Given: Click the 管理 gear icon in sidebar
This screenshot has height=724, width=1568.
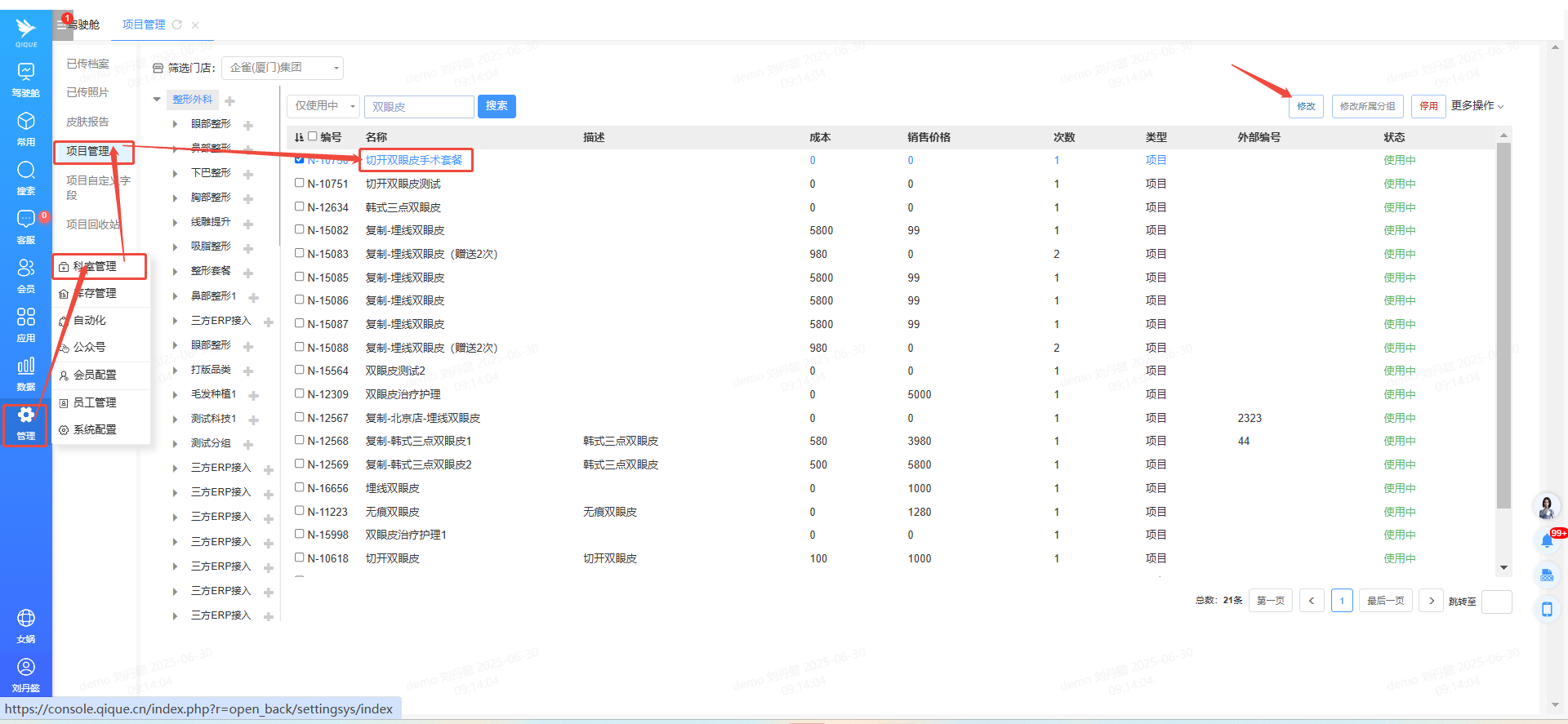Looking at the screenshot, I should coord(26,415).
